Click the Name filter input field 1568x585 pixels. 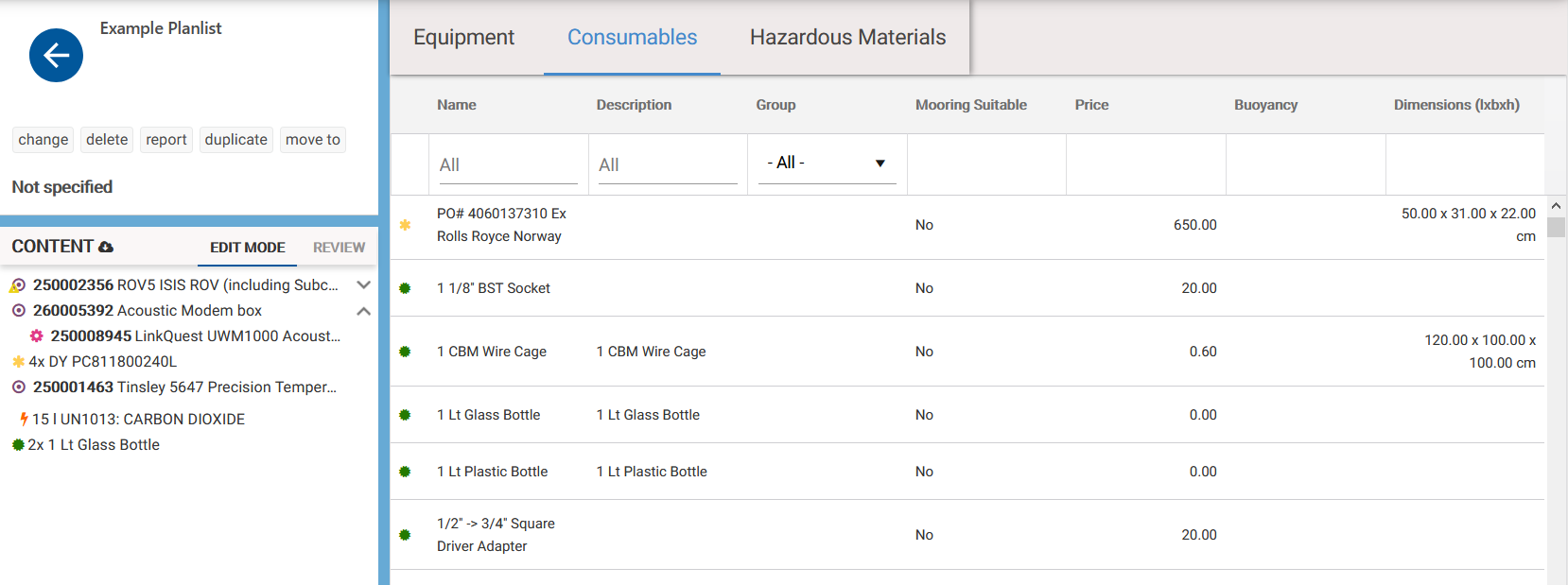508,165
